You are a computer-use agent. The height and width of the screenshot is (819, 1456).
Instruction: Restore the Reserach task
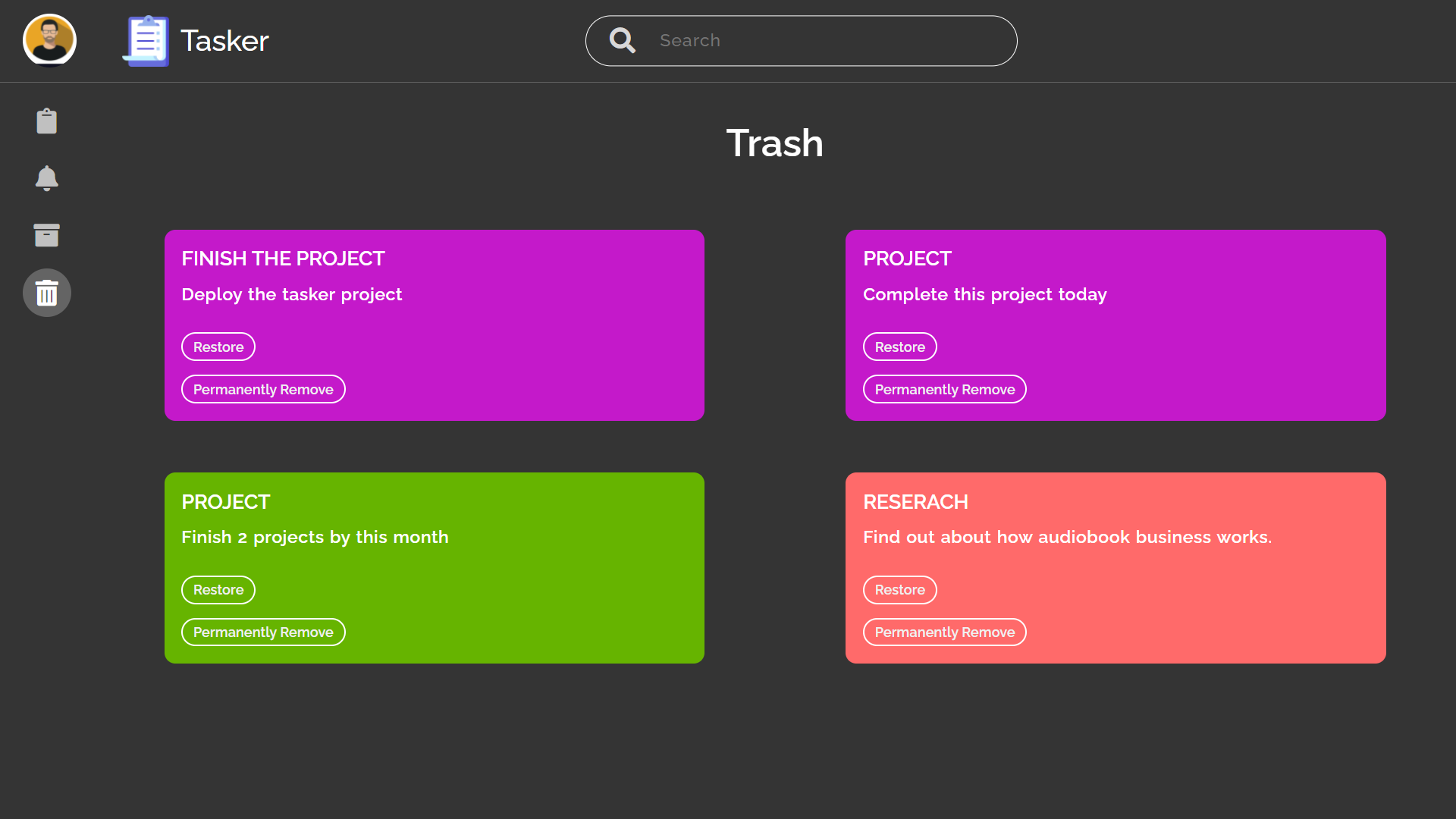coord(900,590)
